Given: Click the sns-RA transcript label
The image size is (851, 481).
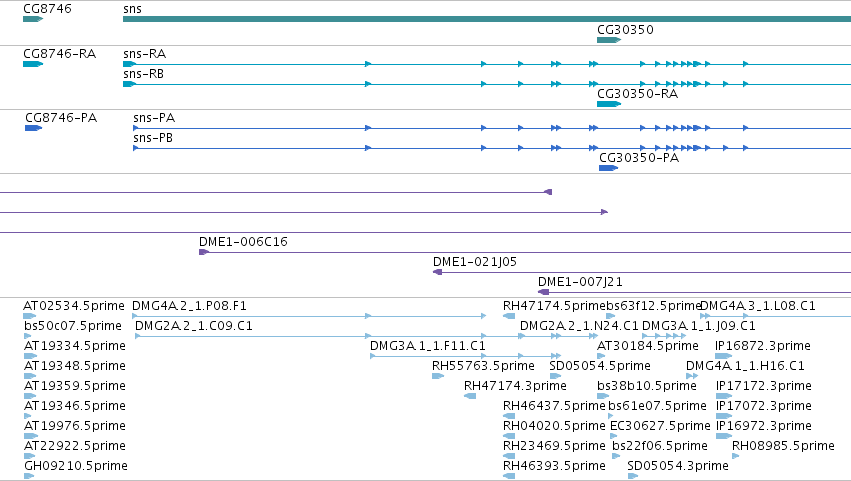Looking at the screenshot, I should (x=144, y=54).
